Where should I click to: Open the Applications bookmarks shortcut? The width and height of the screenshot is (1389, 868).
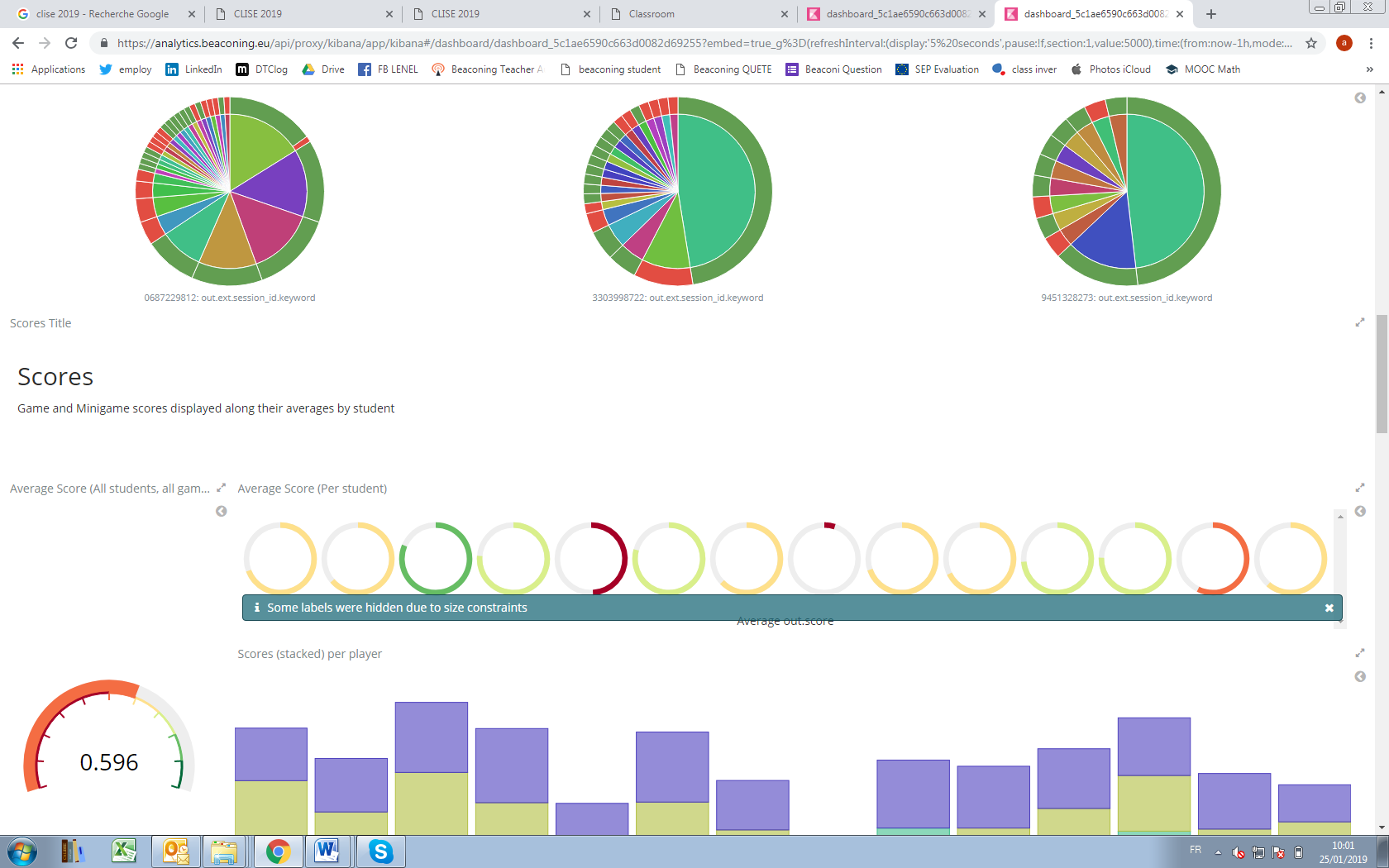[49, 69]
